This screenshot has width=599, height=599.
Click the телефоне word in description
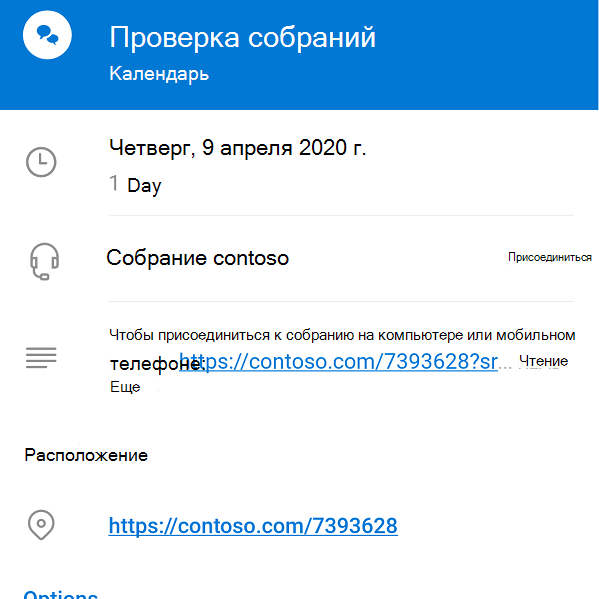click(x=157, y=364)
